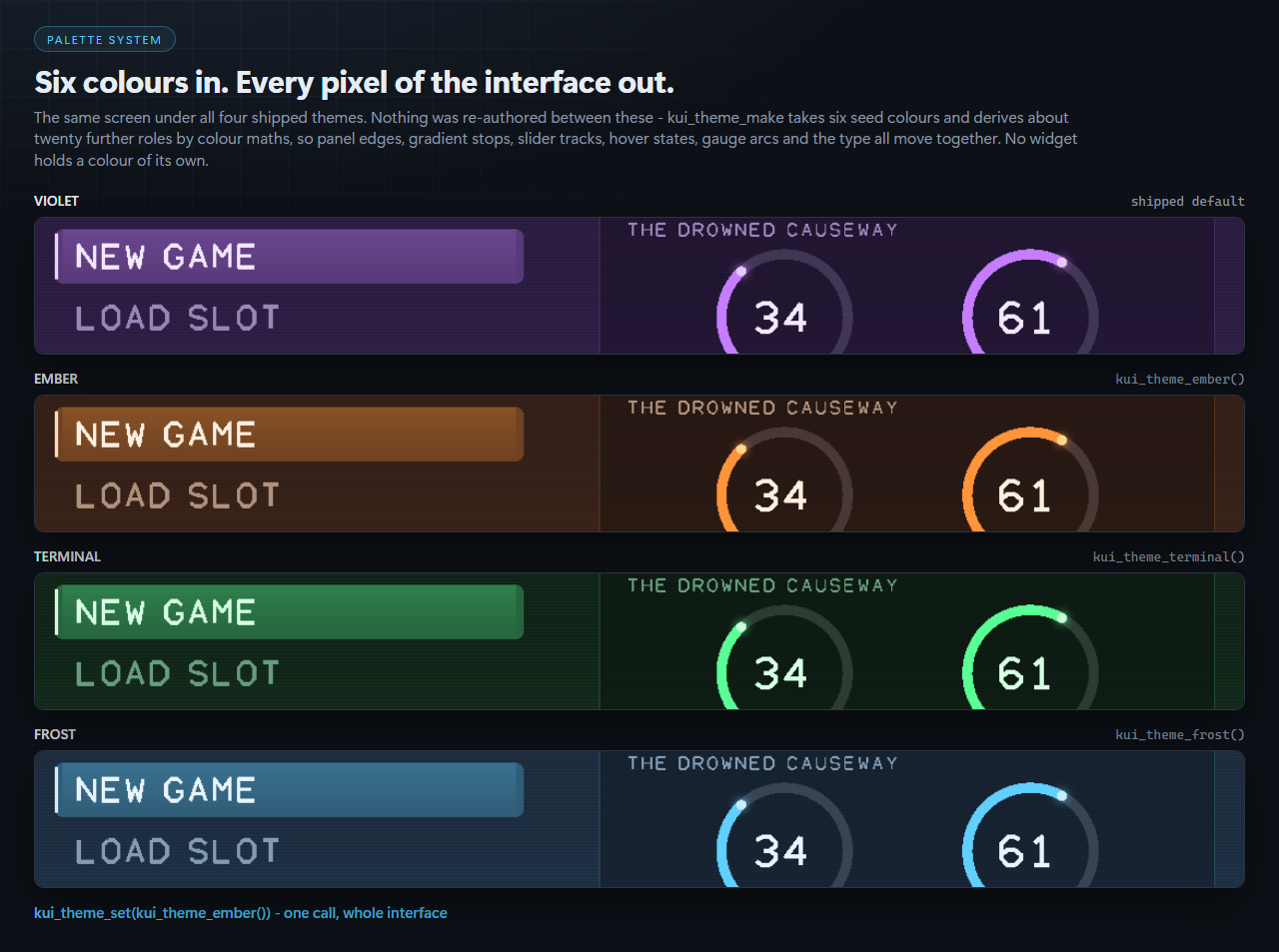The height and width of the screenshot is (952, 1279).
Task: Click the violet gauge showing 61
Action: (1030, 303)
